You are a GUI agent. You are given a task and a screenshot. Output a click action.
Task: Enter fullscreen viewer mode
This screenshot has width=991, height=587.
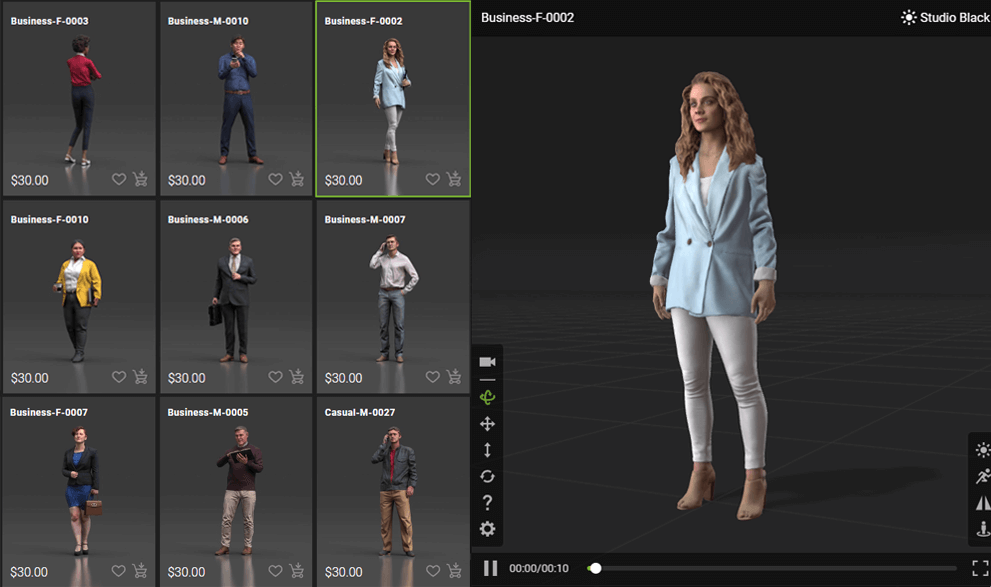pos(980,568)
